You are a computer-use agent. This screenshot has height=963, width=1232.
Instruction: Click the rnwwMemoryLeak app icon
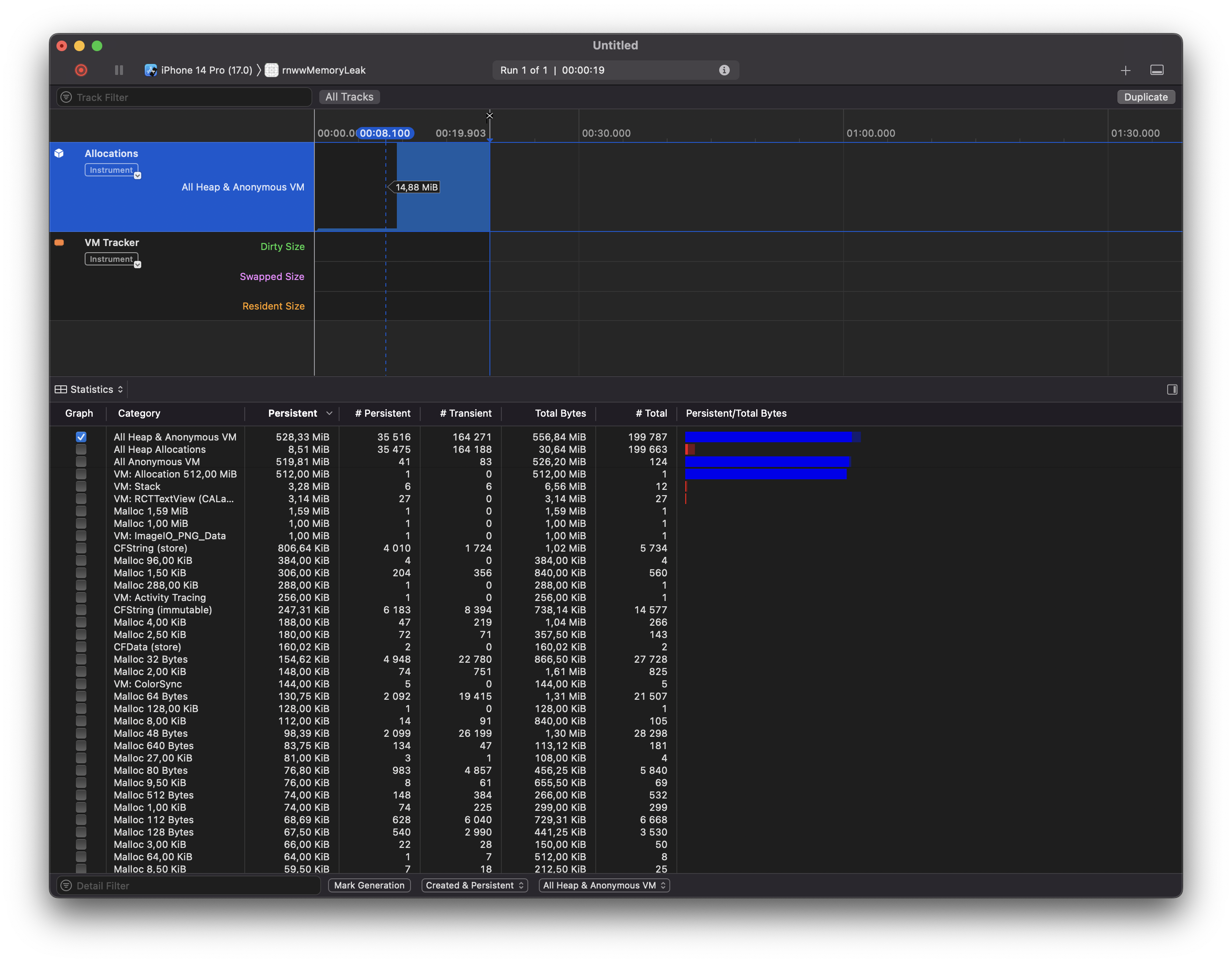(x=272, y=70)
